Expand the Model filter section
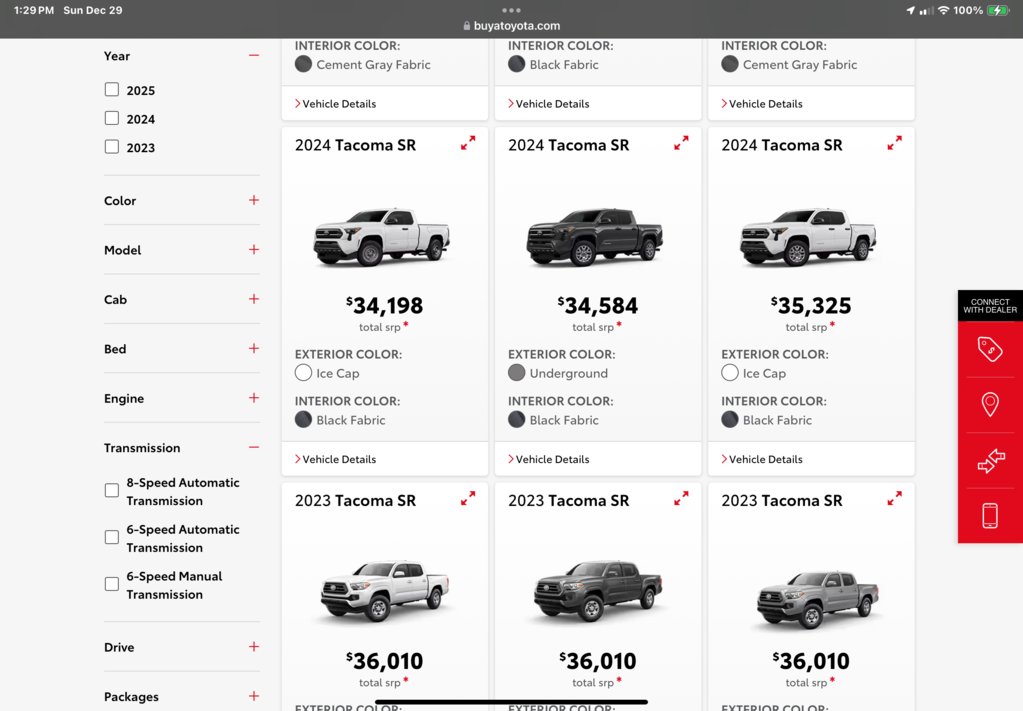 click(254, 250)
